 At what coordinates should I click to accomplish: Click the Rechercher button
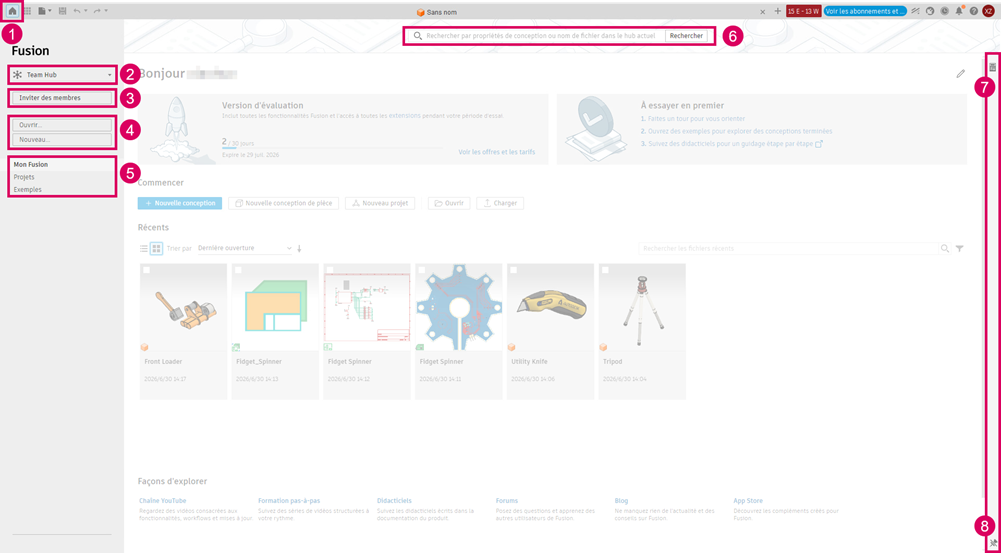point(686,36)
